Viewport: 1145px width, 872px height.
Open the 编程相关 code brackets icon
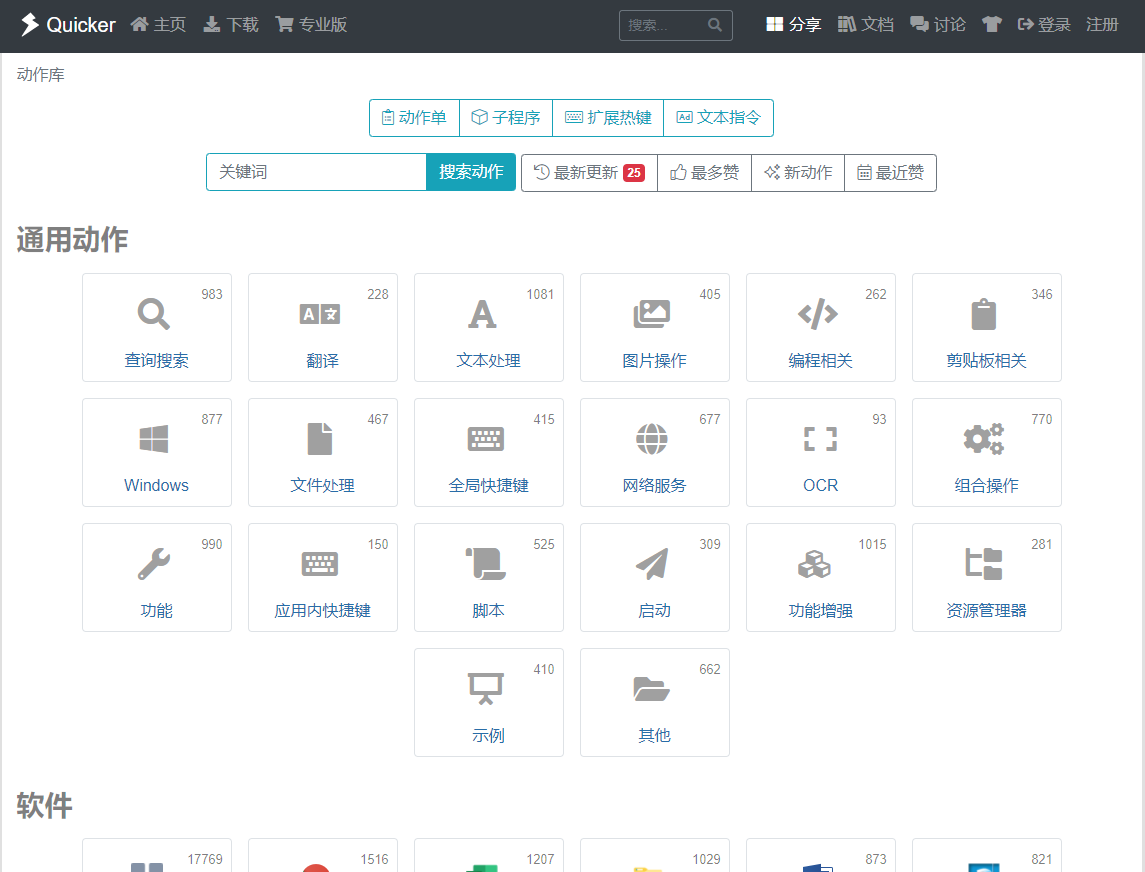pos(818,315)
